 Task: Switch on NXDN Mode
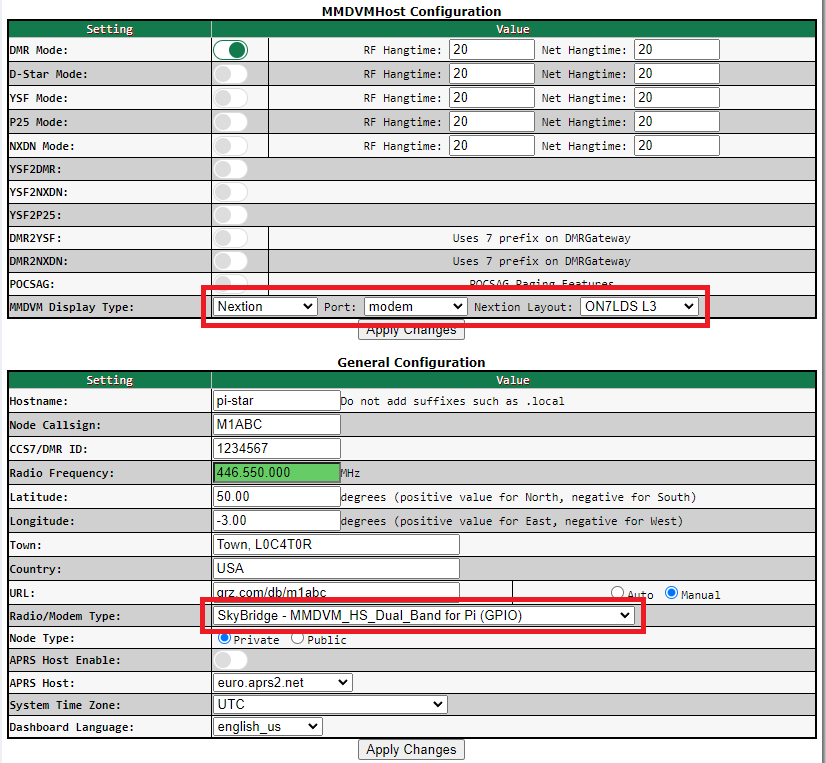[x=230, y=146]
